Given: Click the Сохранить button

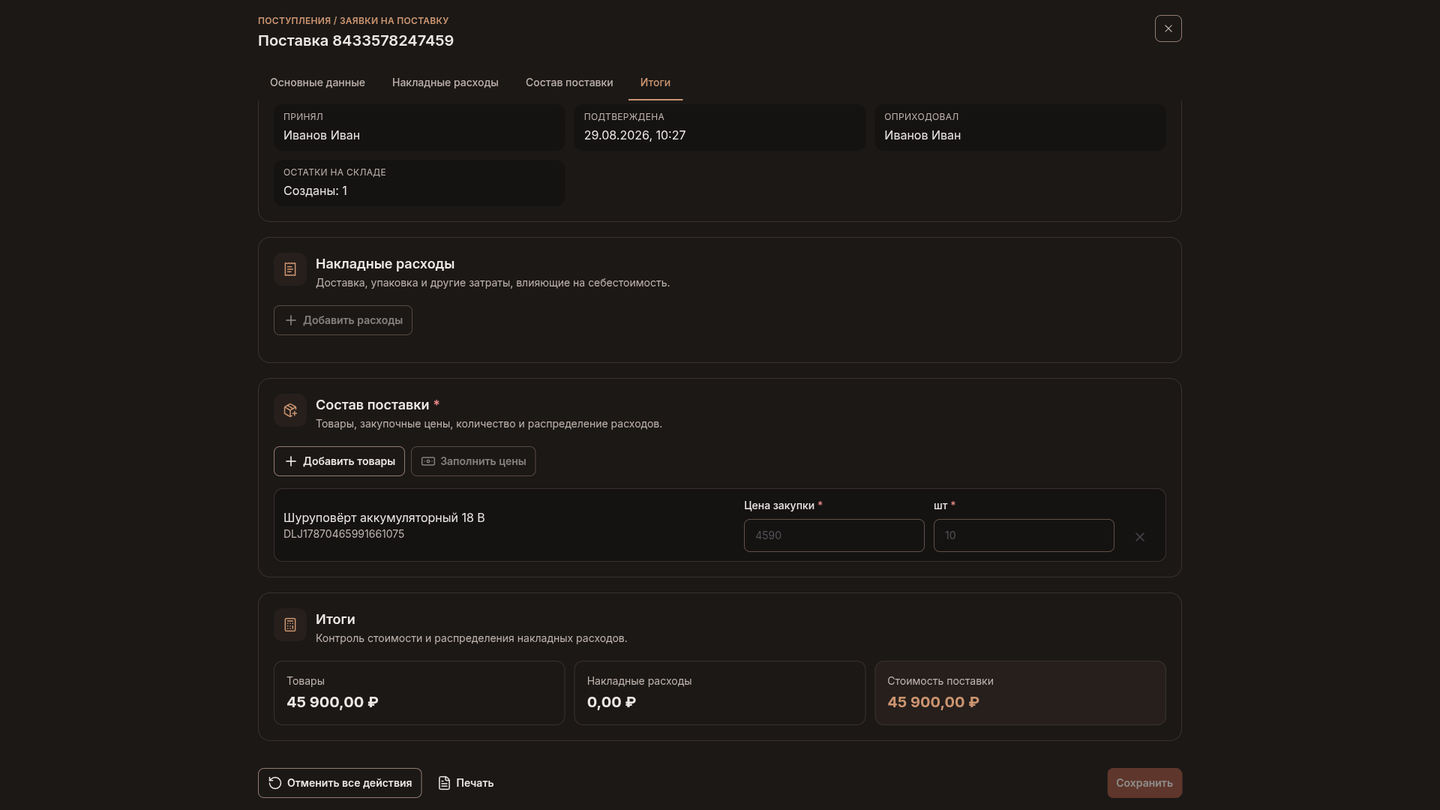Looking at the screenshot, I should [1144, 783].
